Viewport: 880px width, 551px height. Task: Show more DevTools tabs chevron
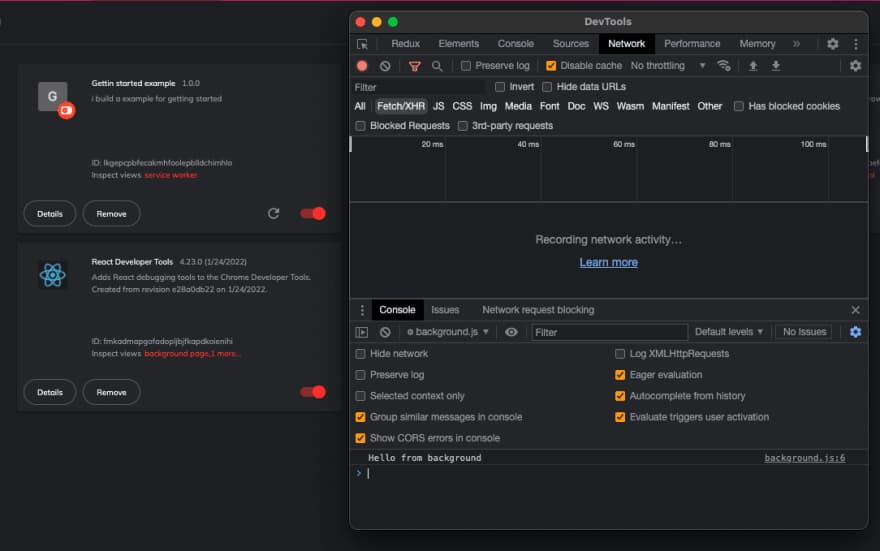(x=796, y=44)
